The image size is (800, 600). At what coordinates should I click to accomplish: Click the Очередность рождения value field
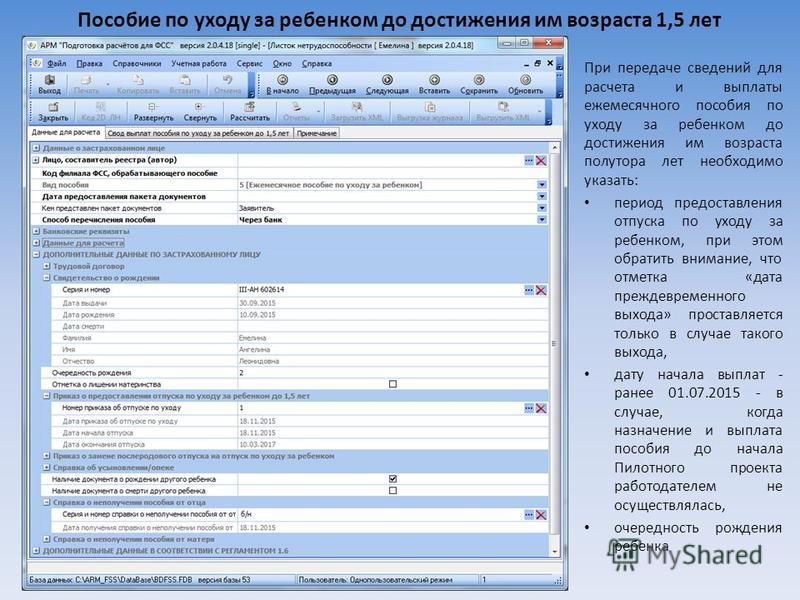pos(393,373)
